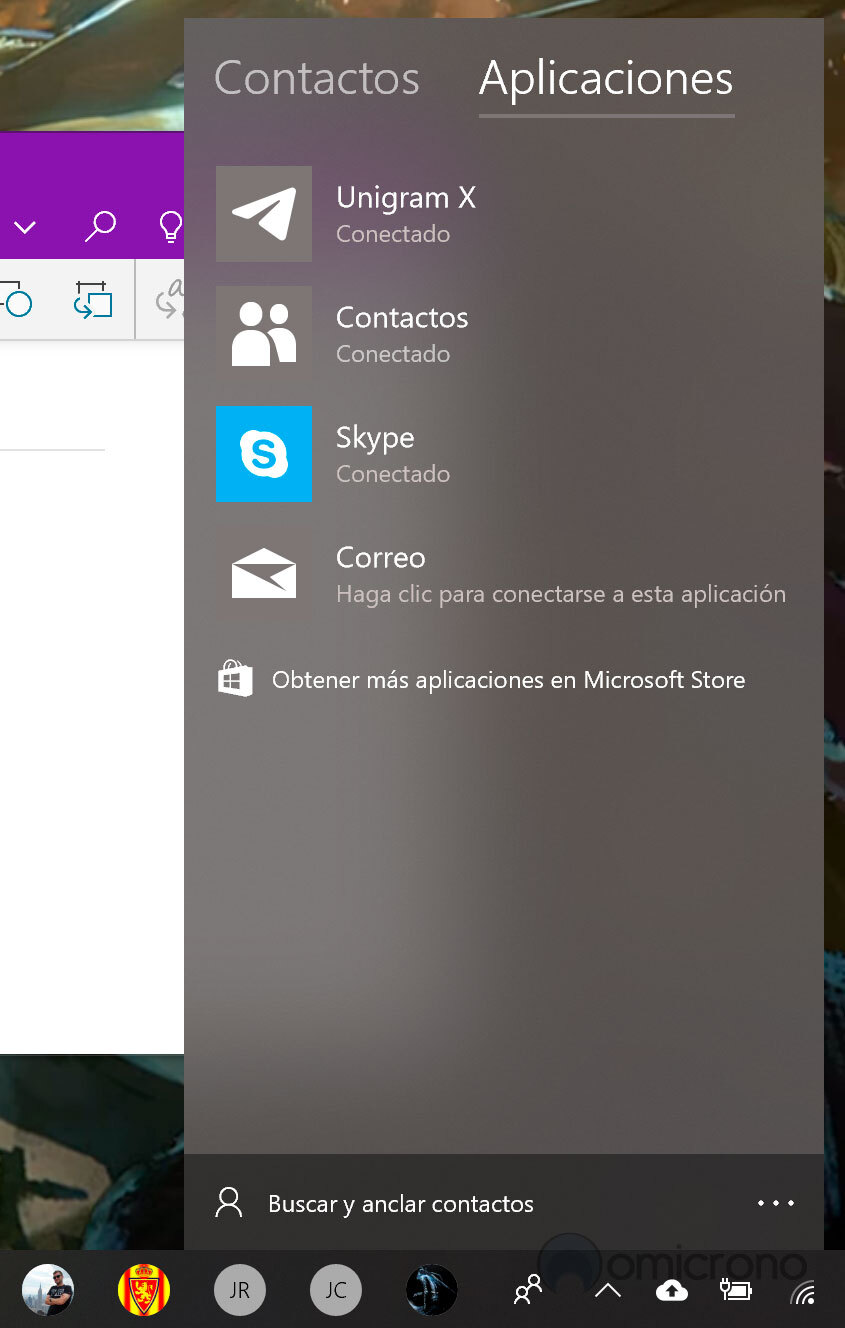Switch to the Contactos tab
The width and height of the screenshot is (845, 1328).
point(317,79)
